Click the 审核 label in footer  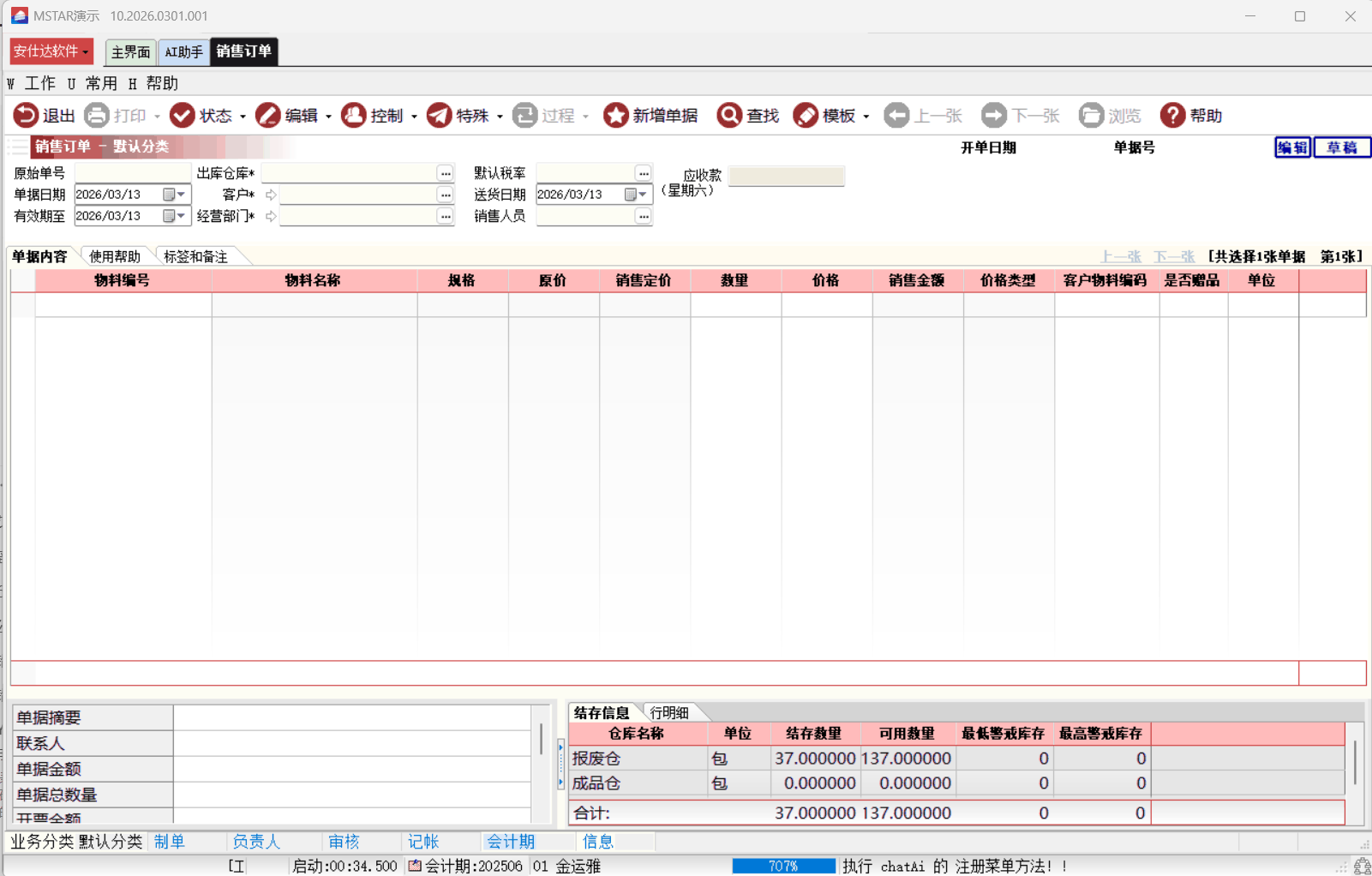tap(344, 842)
